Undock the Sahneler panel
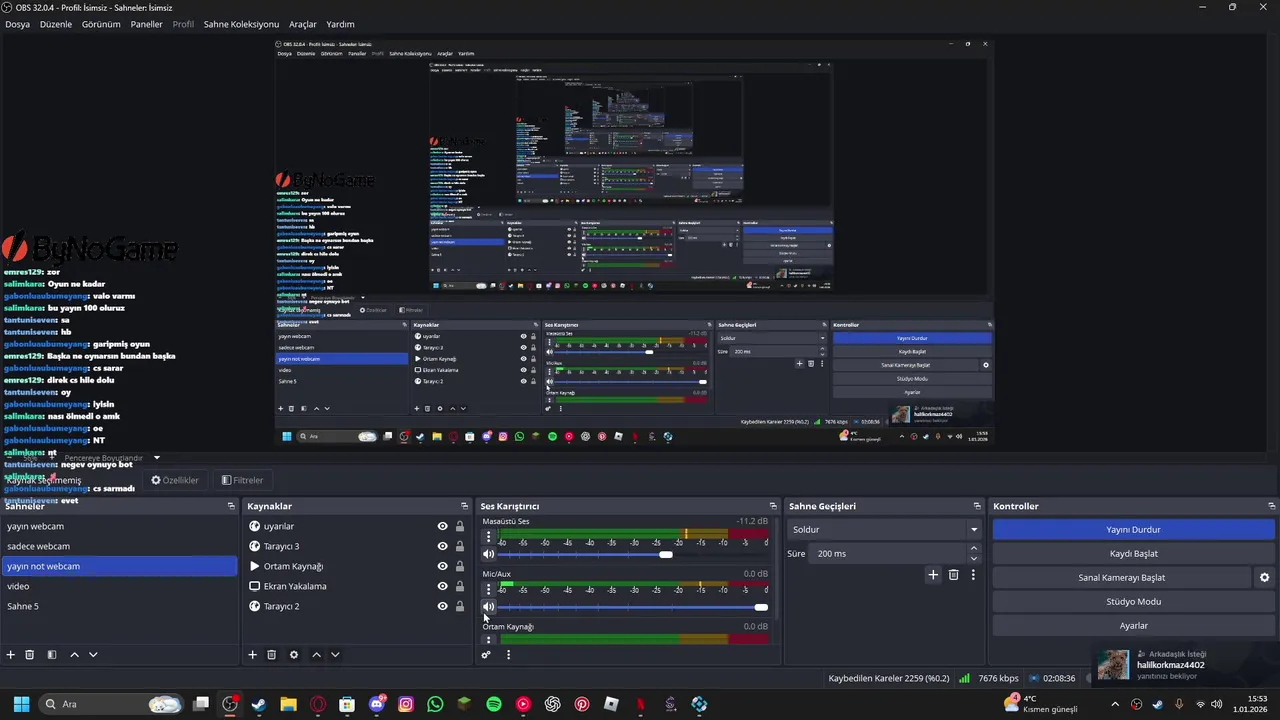Viewport: 1280px width, 720px height. (x=231, y=506)
